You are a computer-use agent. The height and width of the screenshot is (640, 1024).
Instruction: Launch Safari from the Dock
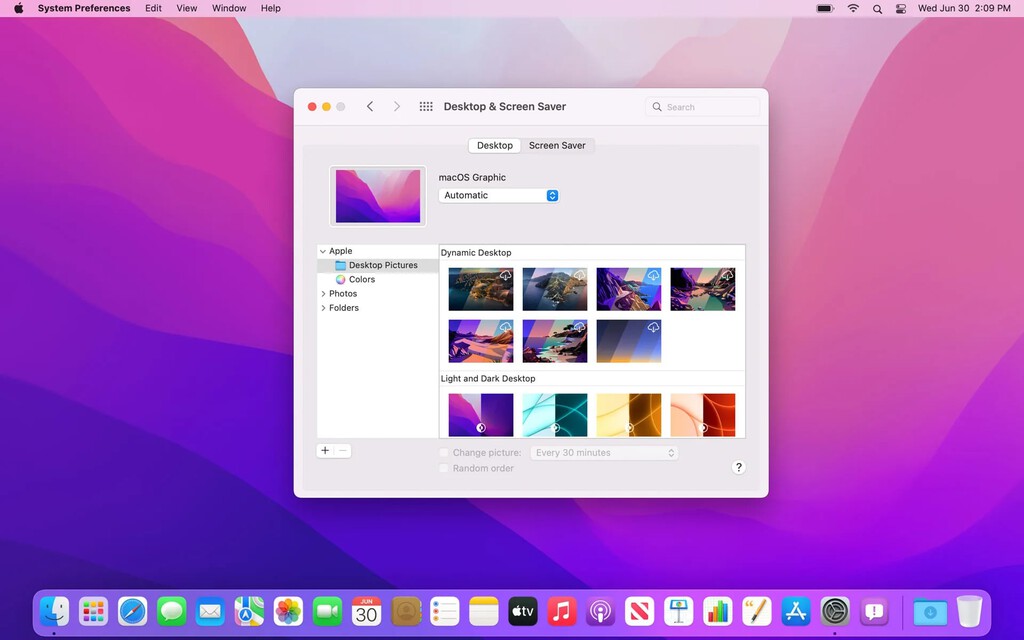pyautogui.click(x=132, y=611)
